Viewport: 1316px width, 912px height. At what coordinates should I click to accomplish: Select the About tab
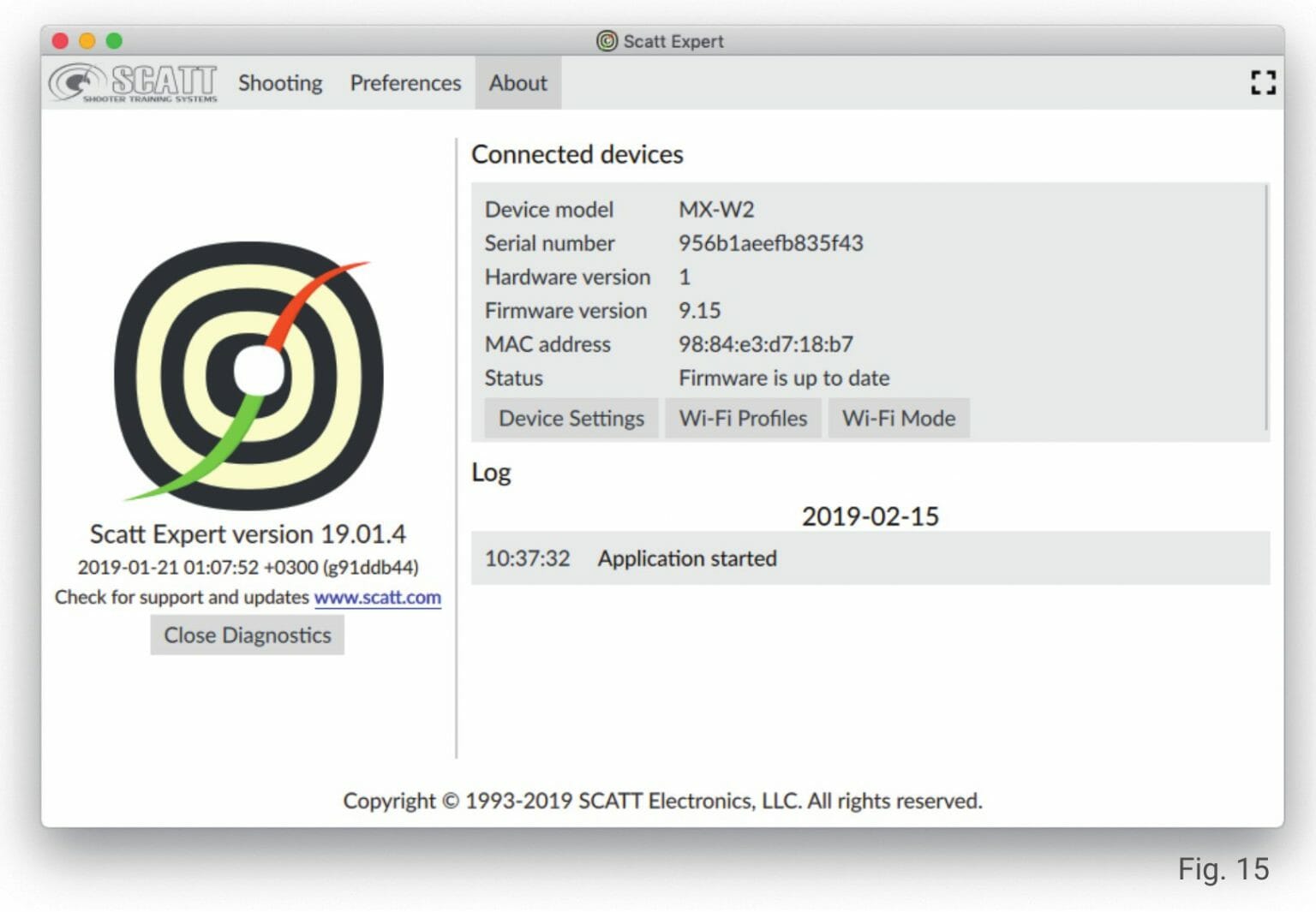pos(517,83)
